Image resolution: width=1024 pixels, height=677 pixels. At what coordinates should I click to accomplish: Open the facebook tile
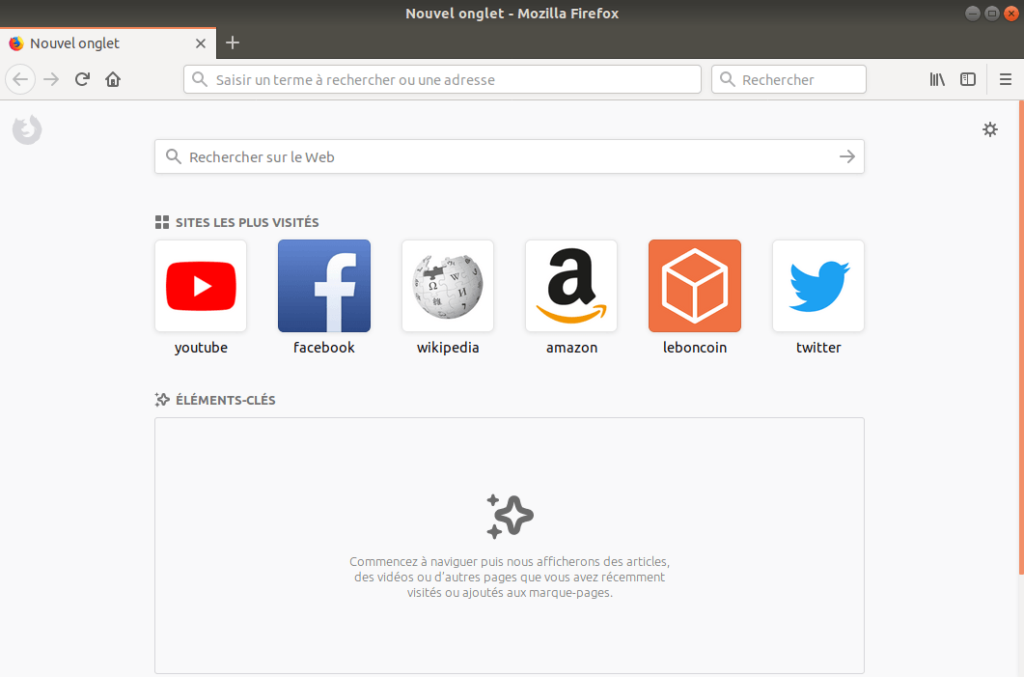(324, 286)
